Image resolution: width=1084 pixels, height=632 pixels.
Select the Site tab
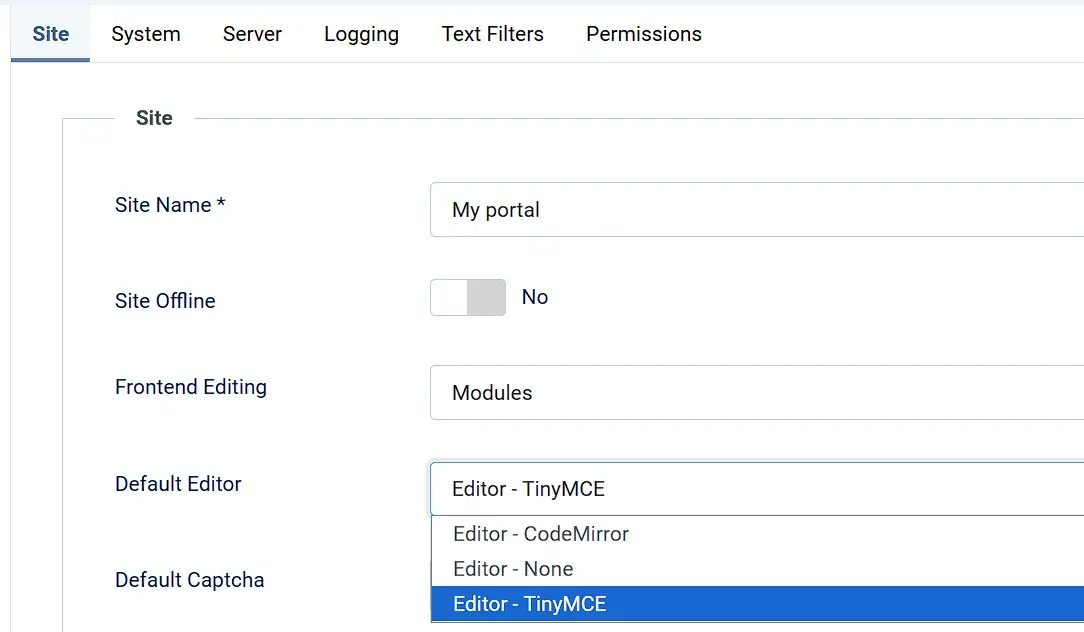point(50,33)
